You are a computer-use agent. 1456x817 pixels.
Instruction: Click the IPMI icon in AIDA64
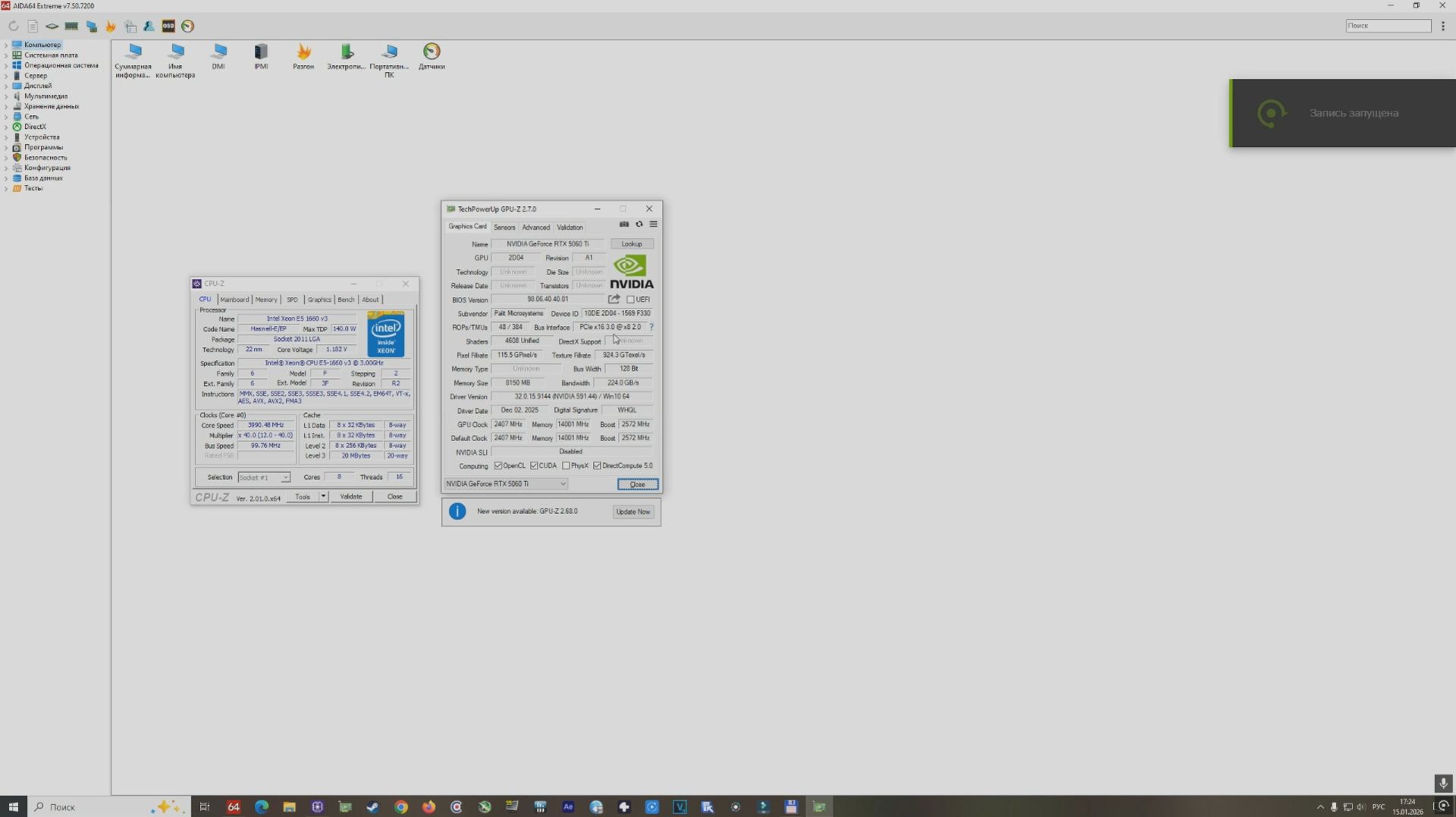click(260, 55)
